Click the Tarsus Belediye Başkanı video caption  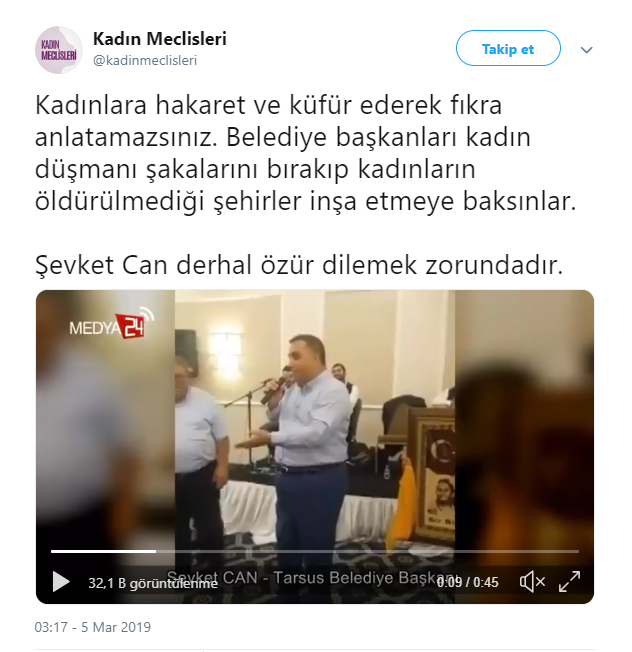click(x=311, y=578)
